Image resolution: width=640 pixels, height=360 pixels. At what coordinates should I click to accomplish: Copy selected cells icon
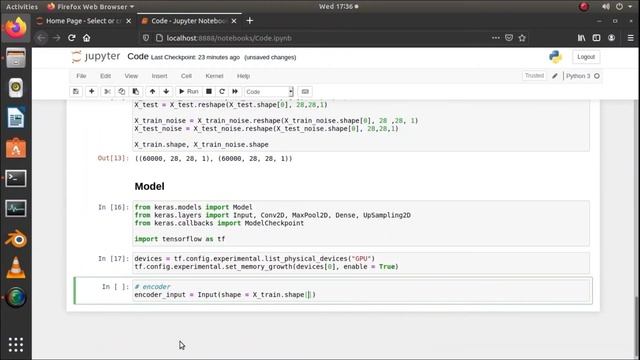tap(122, 91)
